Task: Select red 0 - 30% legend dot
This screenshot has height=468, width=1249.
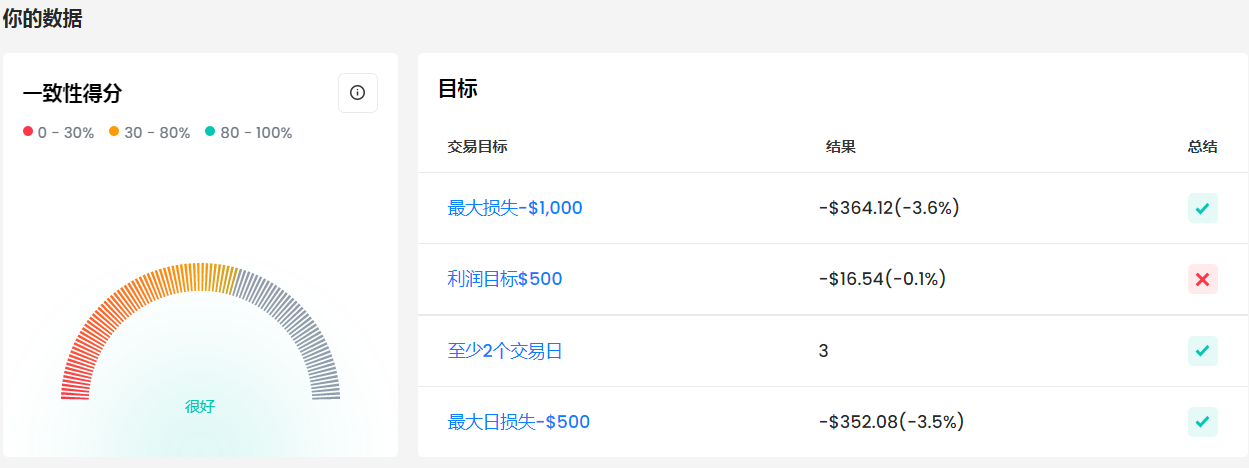Action: 28,132
